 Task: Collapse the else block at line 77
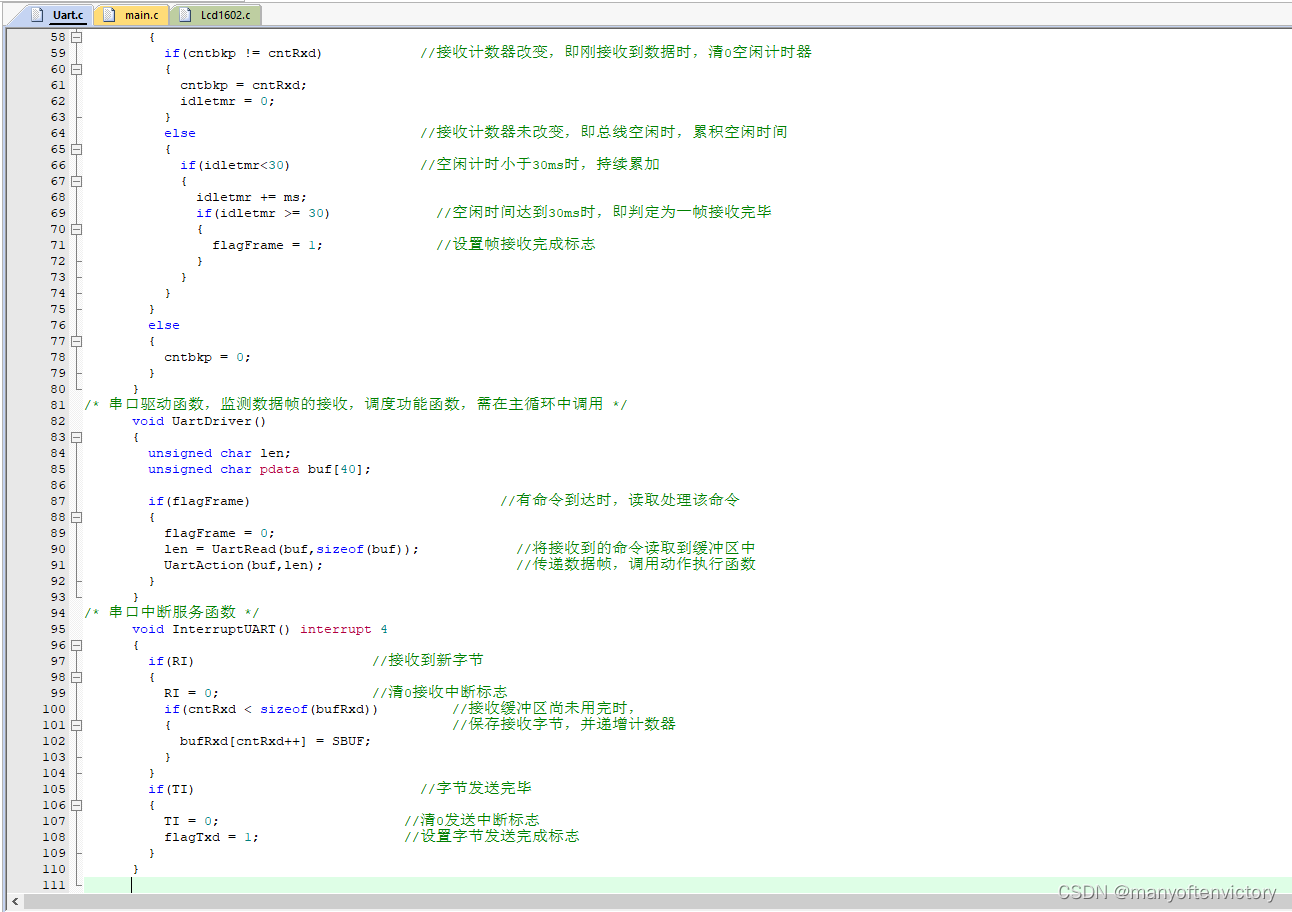coord(77,341)
